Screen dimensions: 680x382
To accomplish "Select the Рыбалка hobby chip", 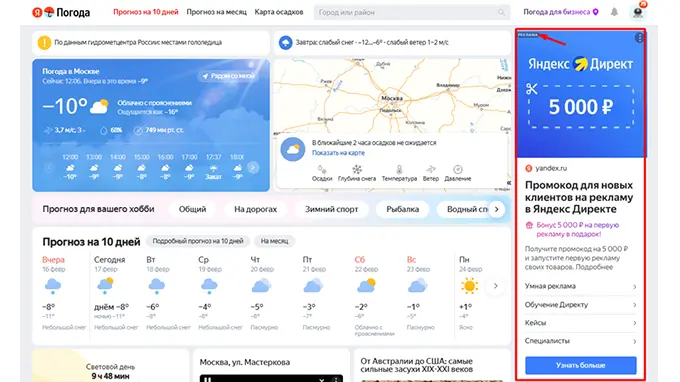I will tap(402, 209).
